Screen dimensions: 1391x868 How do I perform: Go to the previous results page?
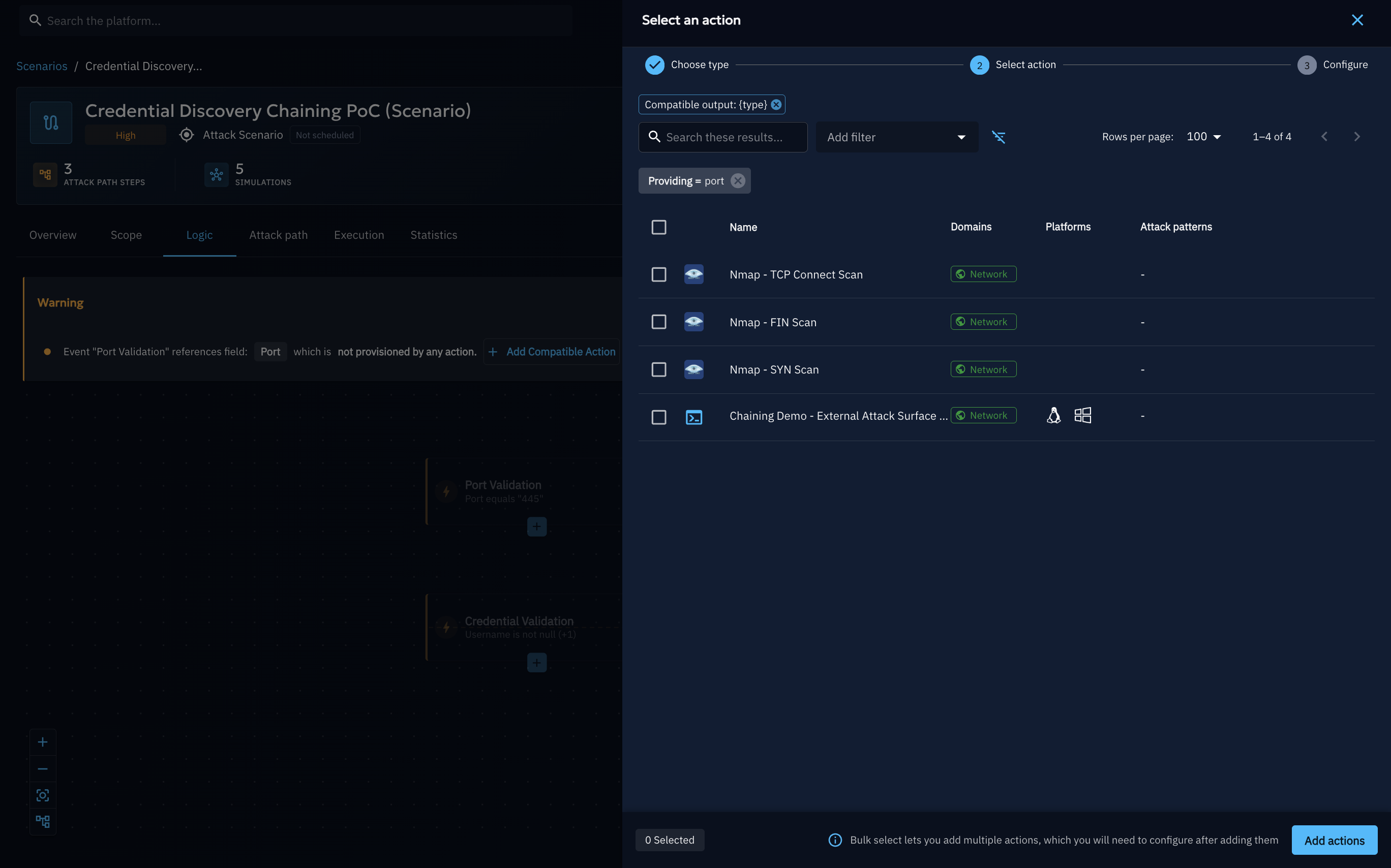[x=1324, y=137]
